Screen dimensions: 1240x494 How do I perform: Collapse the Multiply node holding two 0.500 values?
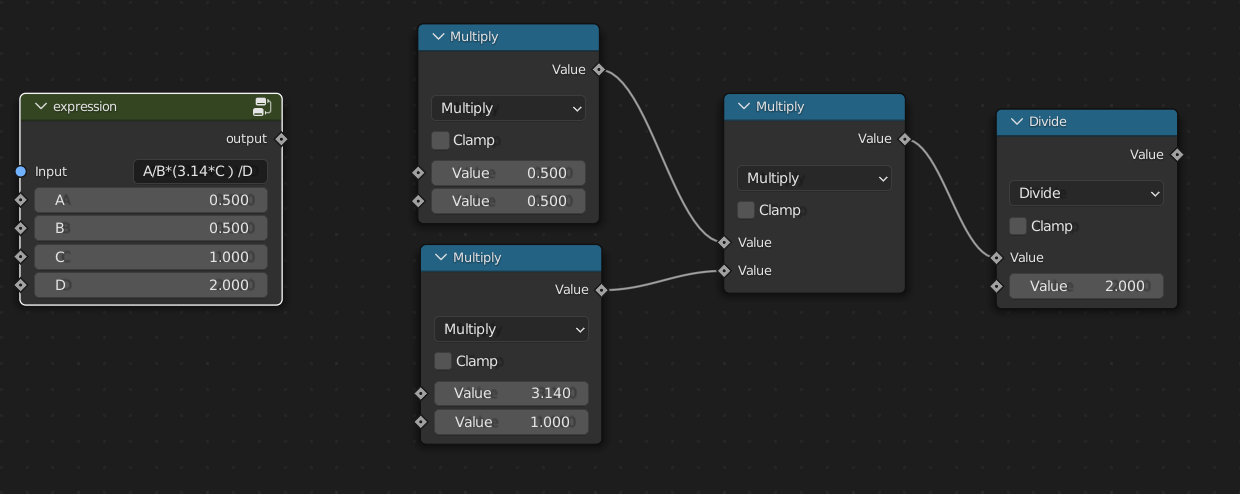point(438,37)
